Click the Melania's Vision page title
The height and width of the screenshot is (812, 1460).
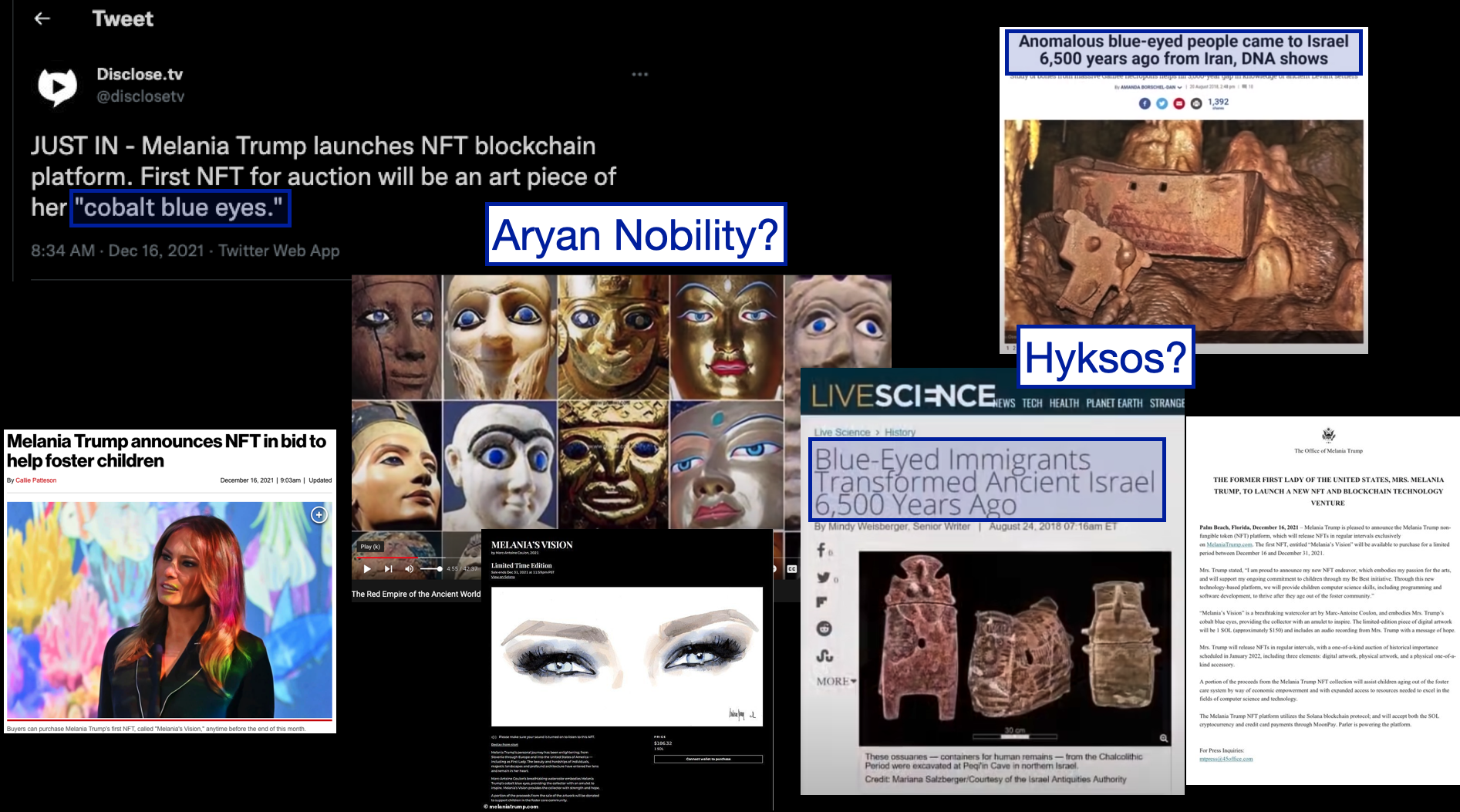point(532,545)
